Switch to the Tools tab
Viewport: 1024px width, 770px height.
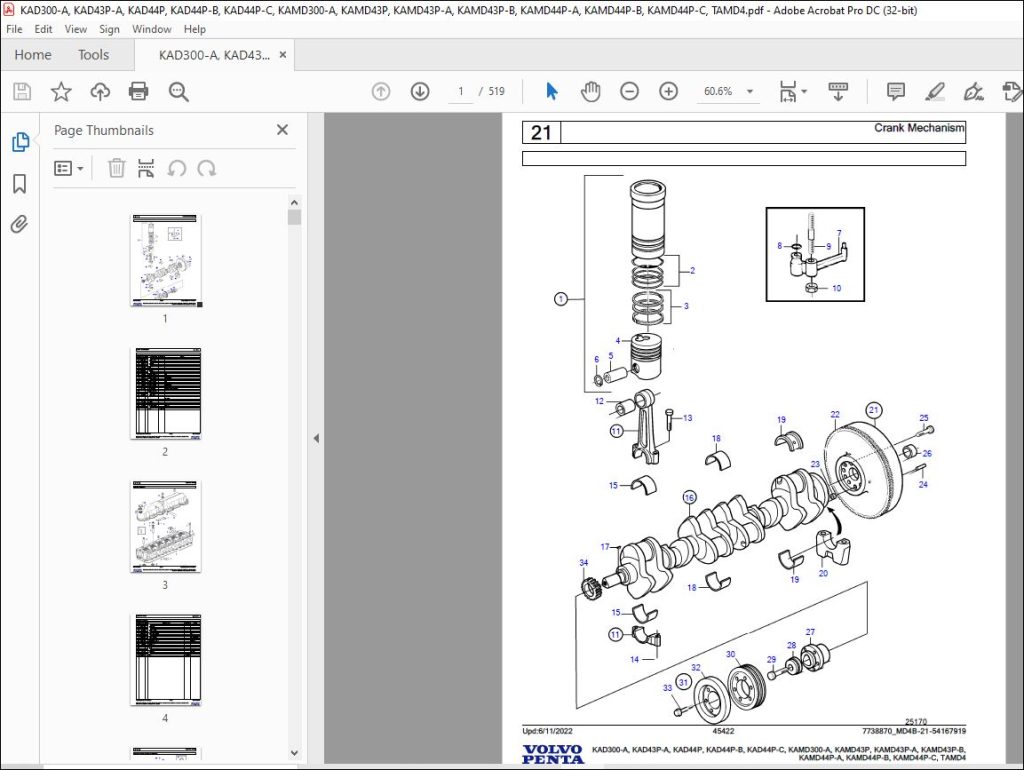point(93,55)
